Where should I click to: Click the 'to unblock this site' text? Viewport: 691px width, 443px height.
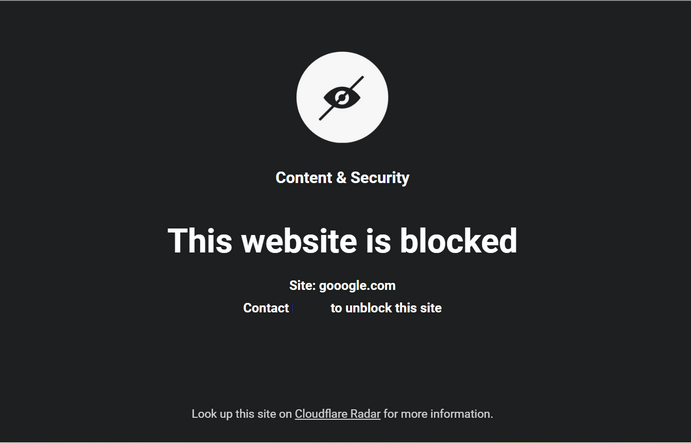(x=386, y=308)
